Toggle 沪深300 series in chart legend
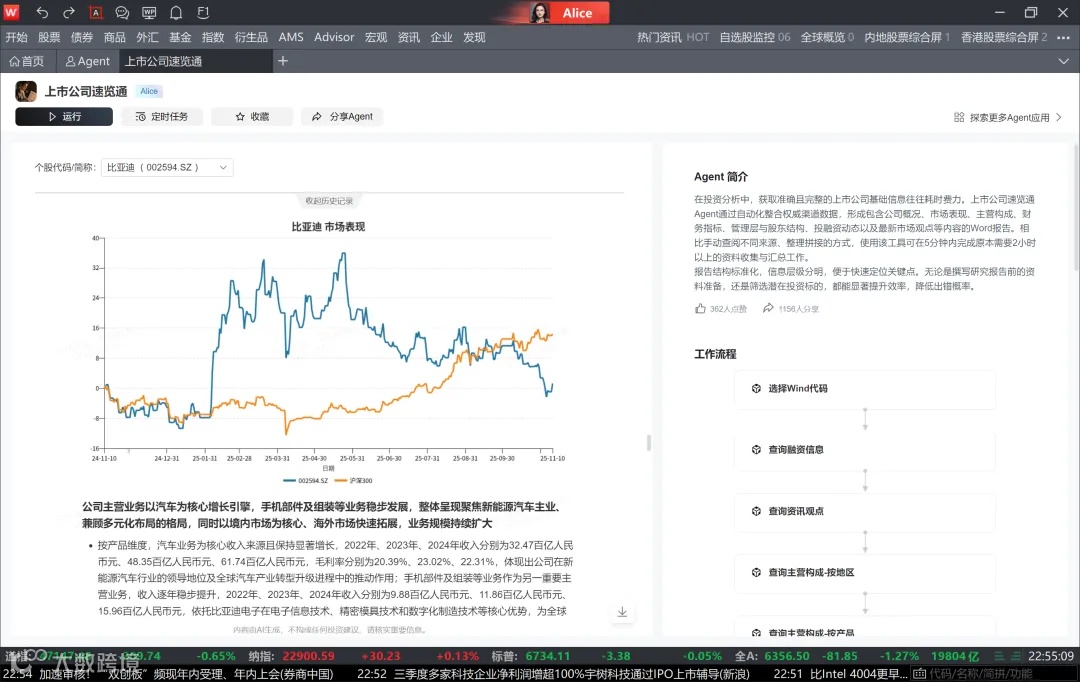1080x682 pixels. 353,481
